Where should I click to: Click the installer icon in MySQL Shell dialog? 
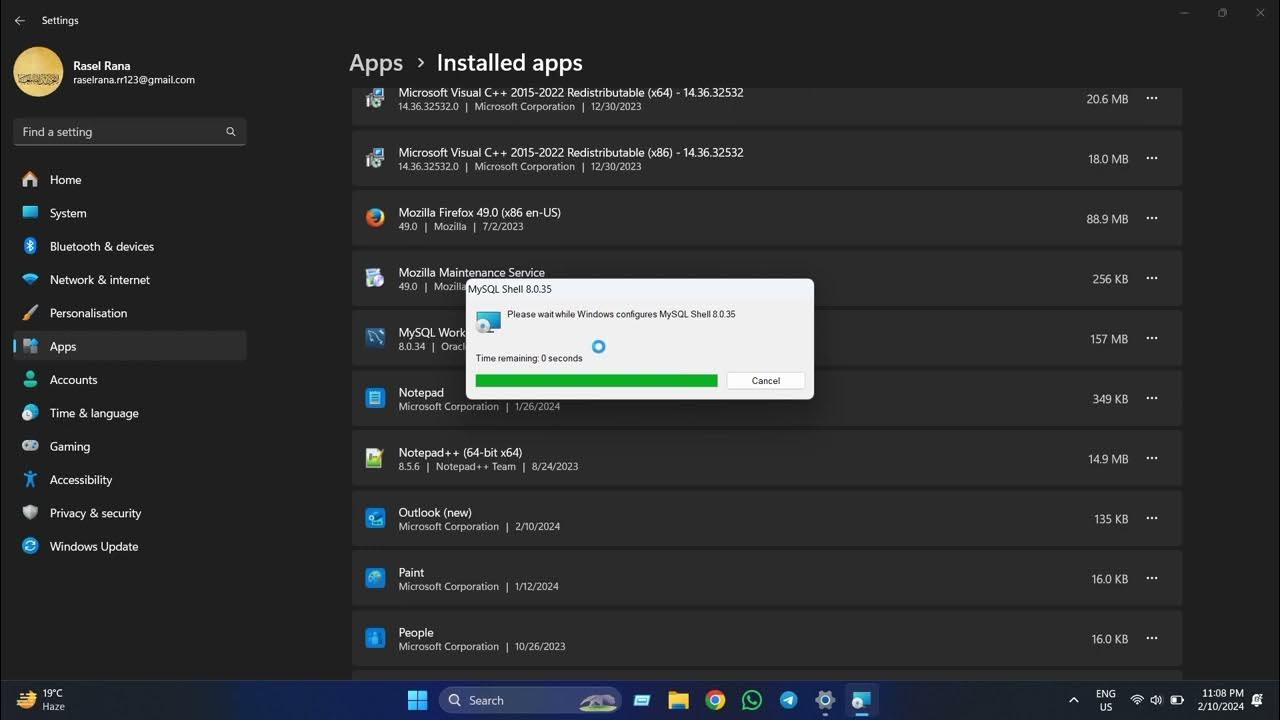point(488,321)
